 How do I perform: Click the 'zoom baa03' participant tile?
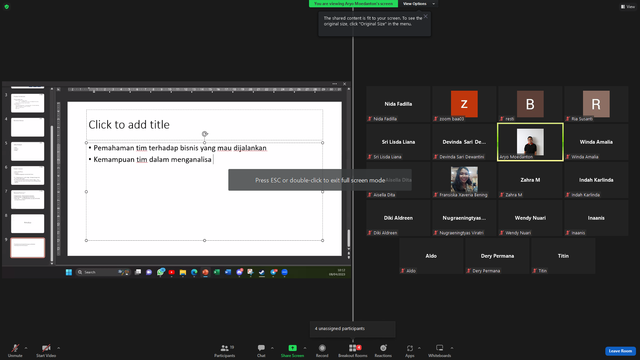[464, 104]
